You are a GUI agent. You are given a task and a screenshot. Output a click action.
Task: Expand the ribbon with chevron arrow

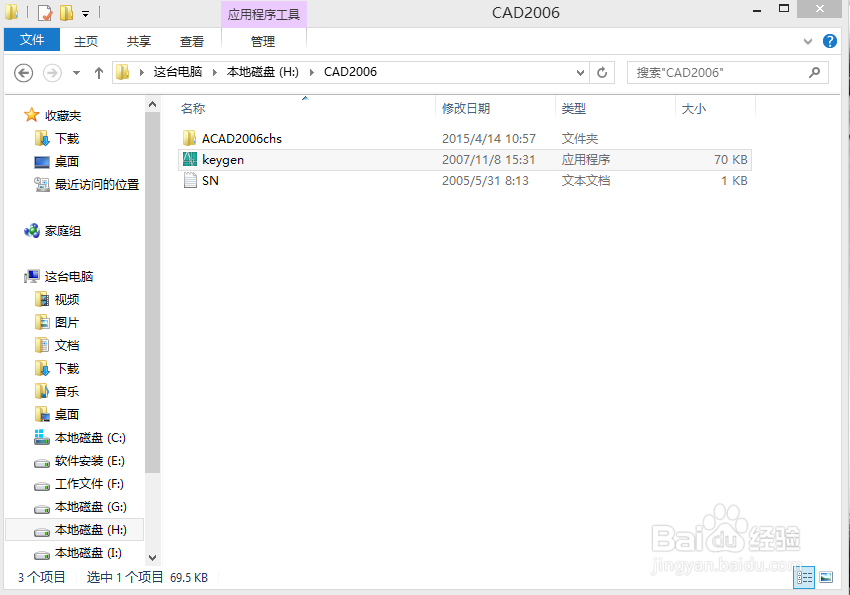[x=808, y=41]
